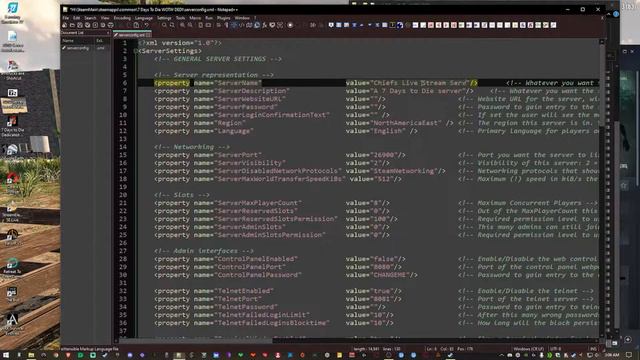Image resolution: width=640 pixels, height=360 pixels.
Task: Click the ControlPanelPassword value CHANGEME
Action: 390,275
